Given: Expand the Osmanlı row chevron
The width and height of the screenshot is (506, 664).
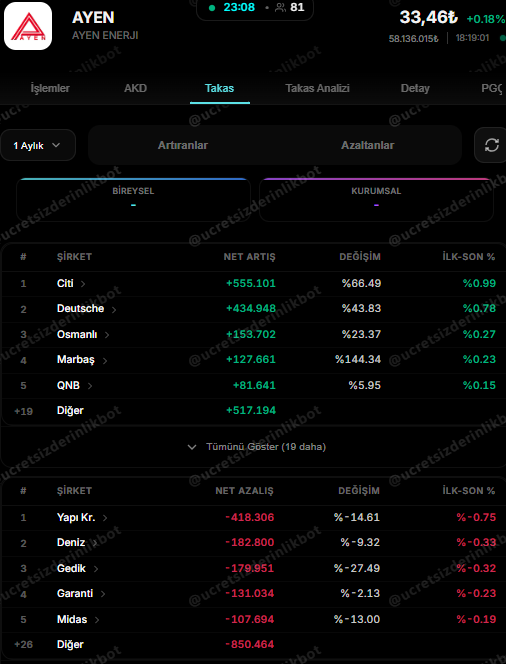Looking at the screenshot, I should [x=107, y=335].
